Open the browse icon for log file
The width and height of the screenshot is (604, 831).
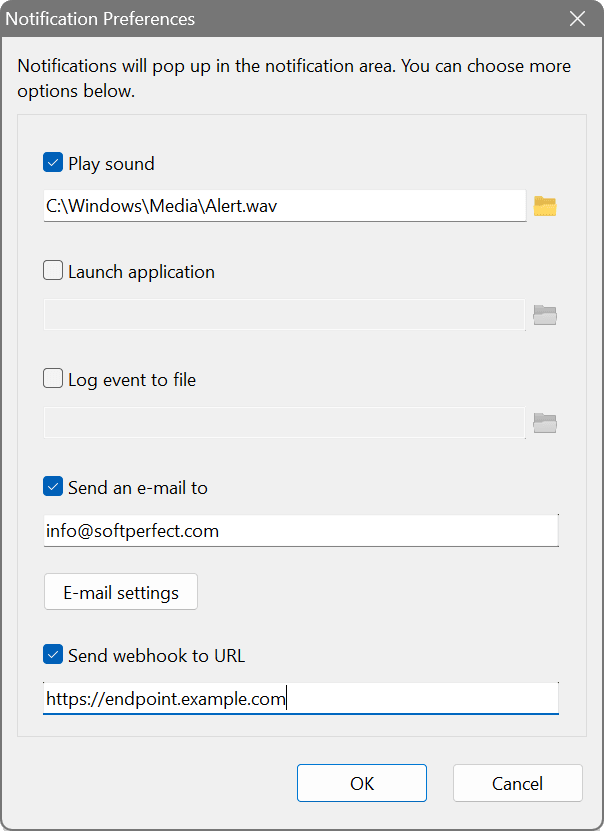click(x=544, y=422)
